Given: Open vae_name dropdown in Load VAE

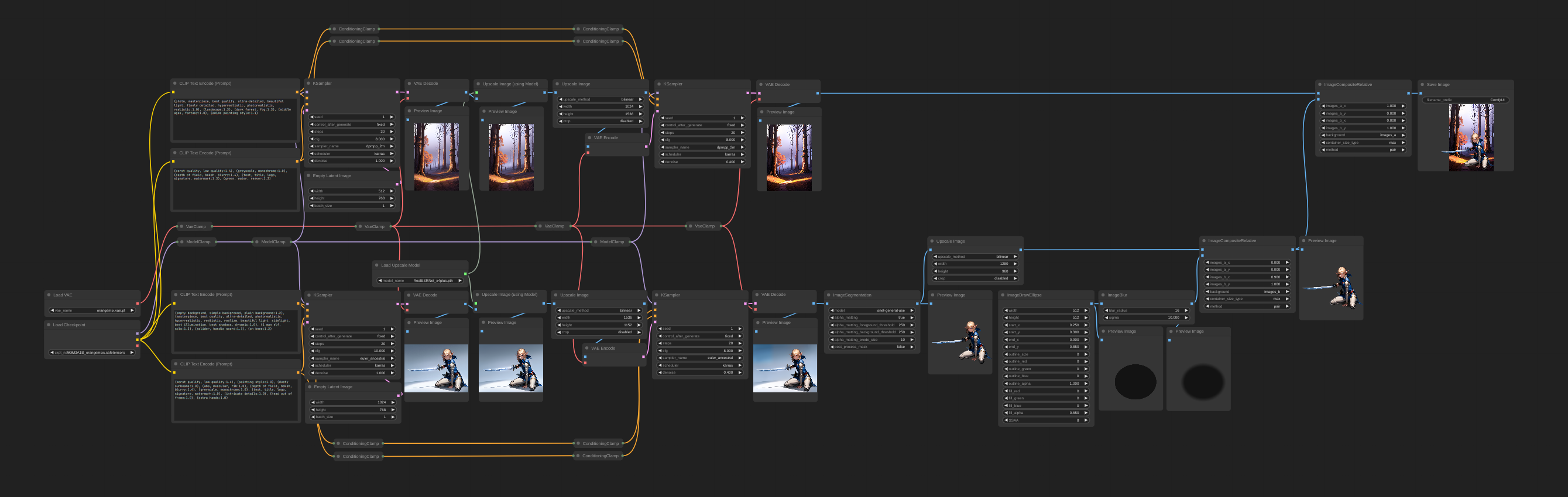Looking at the screenshot, I should [91, 310].
